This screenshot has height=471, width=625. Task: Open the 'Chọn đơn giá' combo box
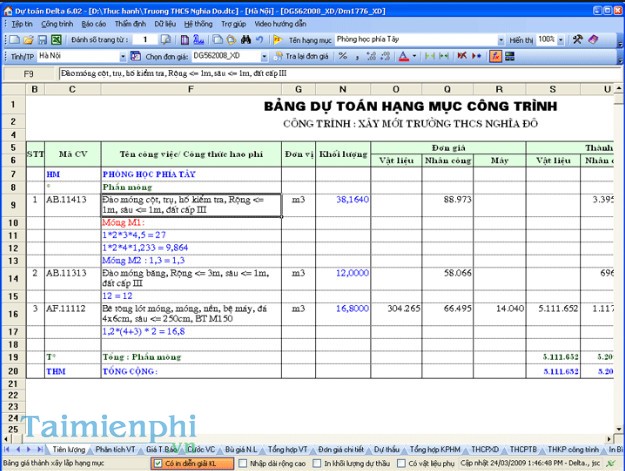pyautogui.click(x=264, y=56)
